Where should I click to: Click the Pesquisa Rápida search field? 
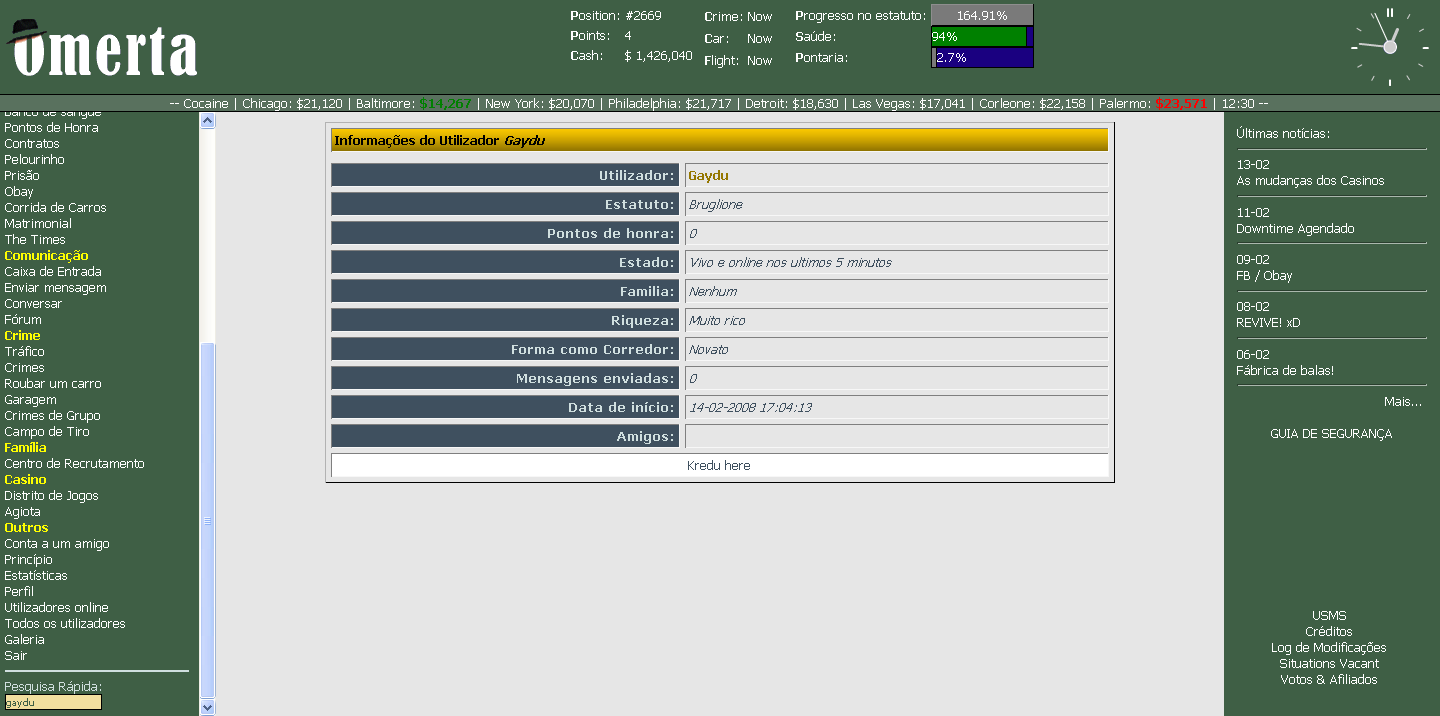[53, 702]
